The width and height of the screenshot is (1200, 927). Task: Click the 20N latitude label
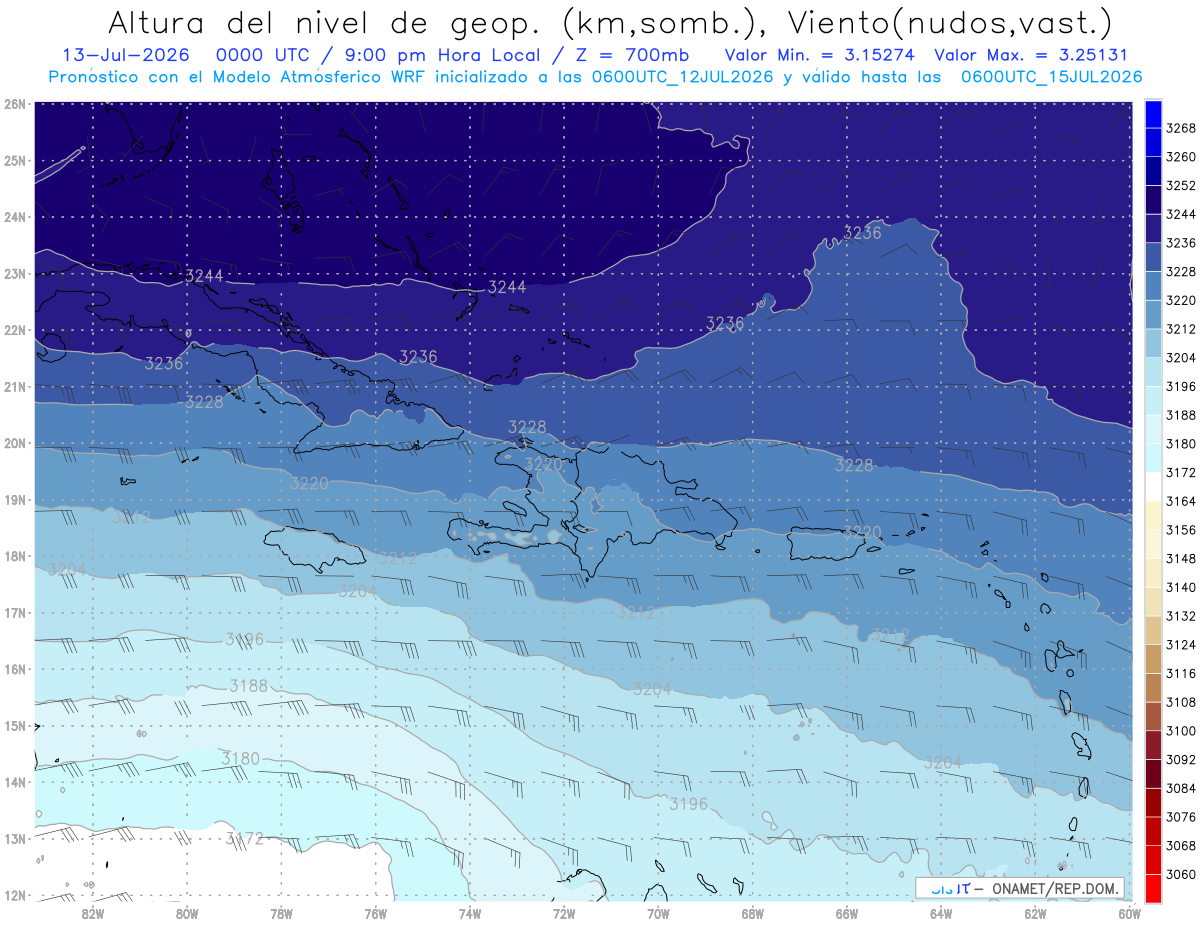point(15,443)
